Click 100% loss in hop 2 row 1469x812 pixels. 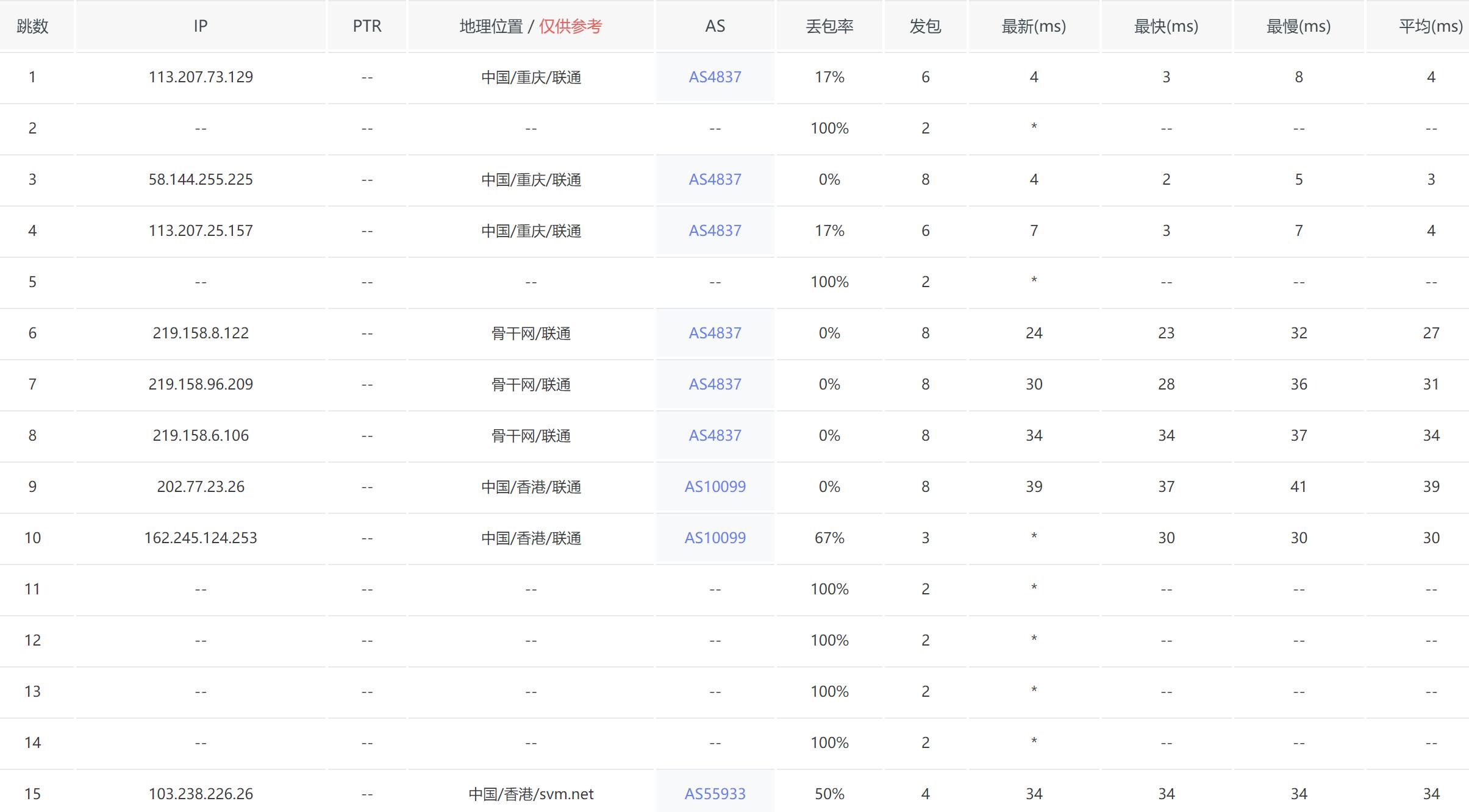pyautogui.click(x=829, y=128)
